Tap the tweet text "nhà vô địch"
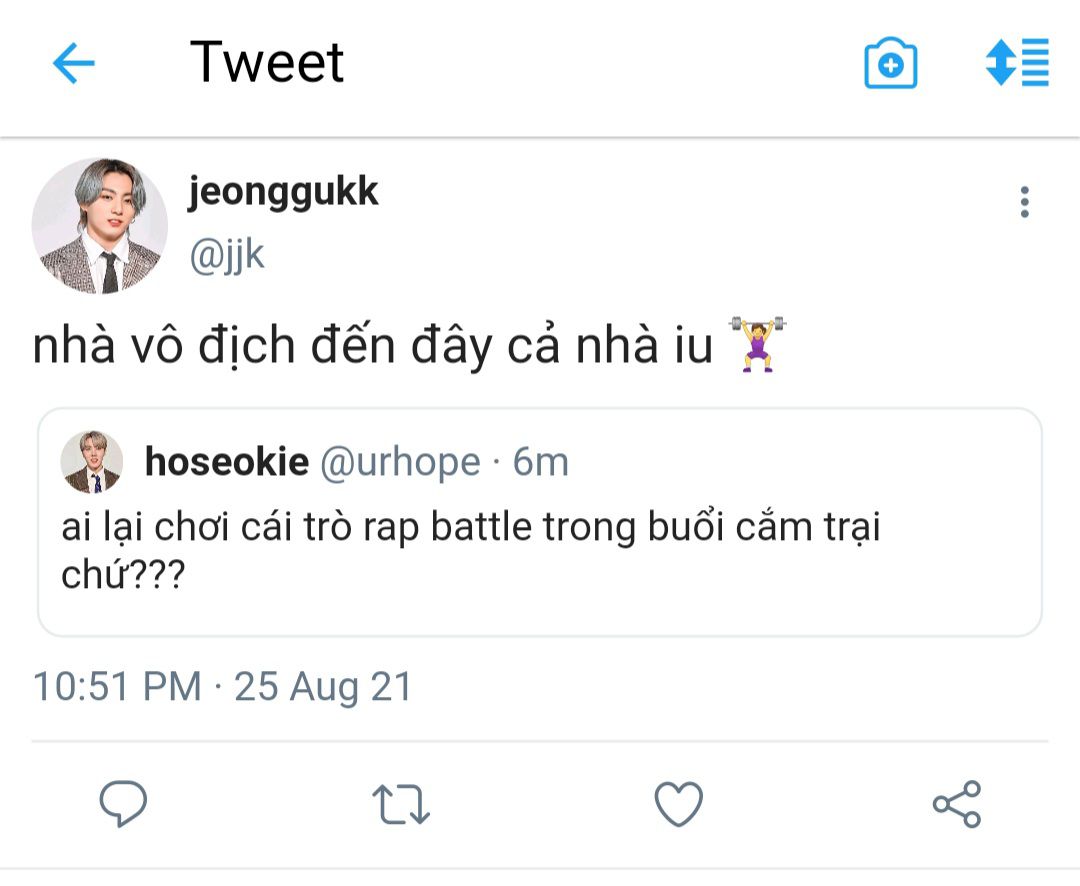Screen dimensions: 1080x886 [164, 346]
